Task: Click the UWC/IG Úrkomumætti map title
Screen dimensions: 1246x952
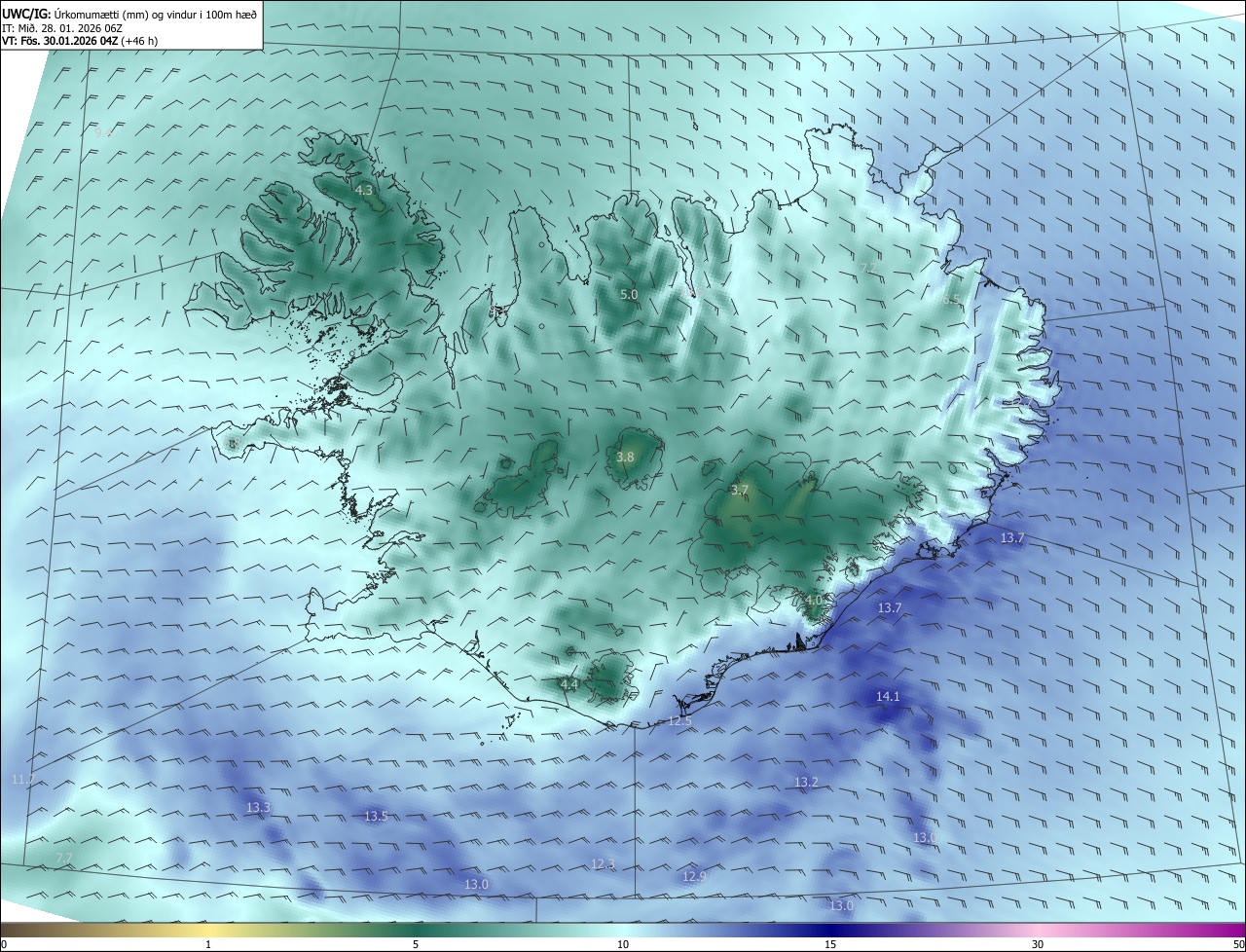Action: (129, 14)
